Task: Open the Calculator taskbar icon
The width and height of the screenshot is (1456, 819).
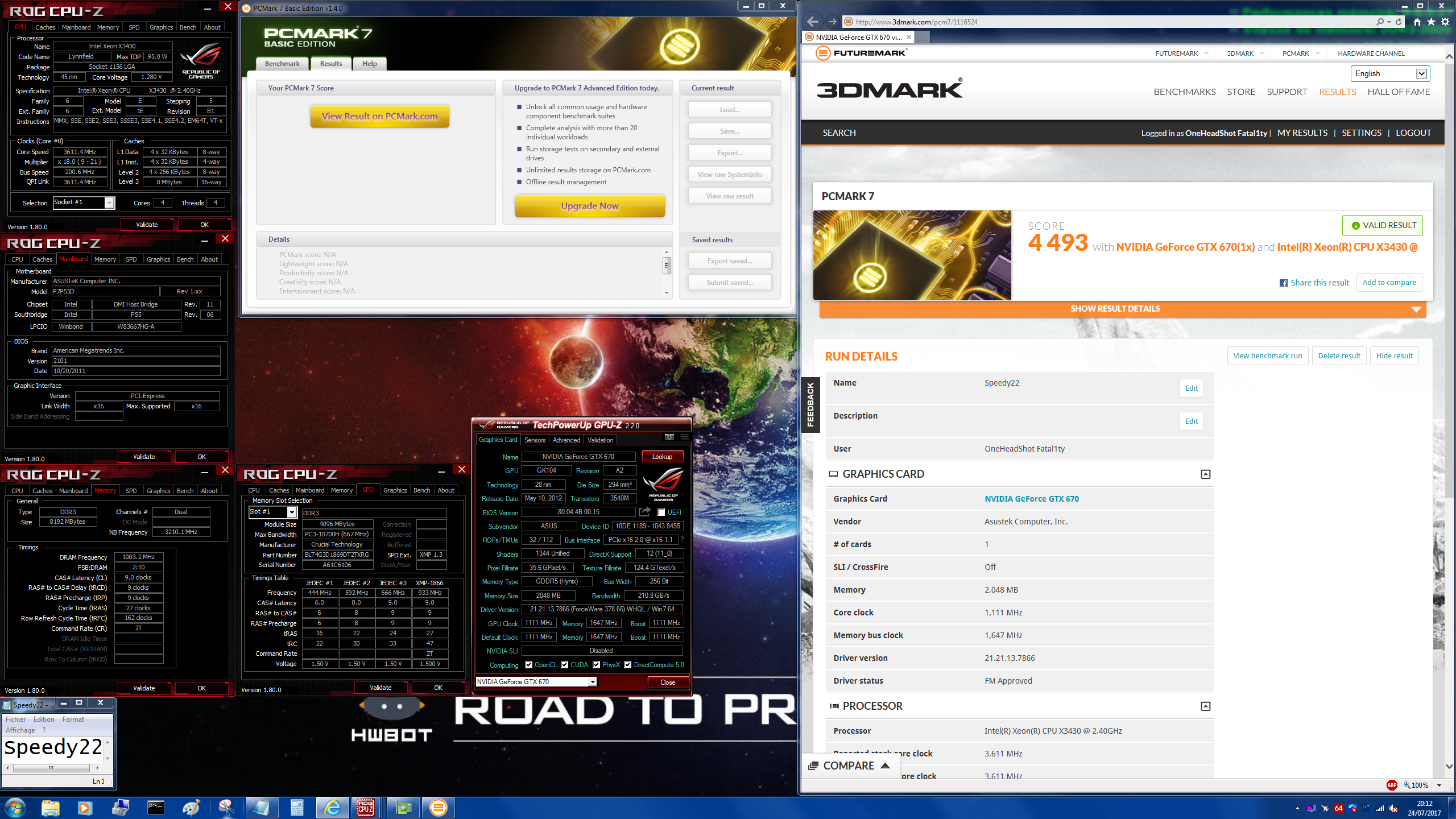Action: [x=297, y=808]
